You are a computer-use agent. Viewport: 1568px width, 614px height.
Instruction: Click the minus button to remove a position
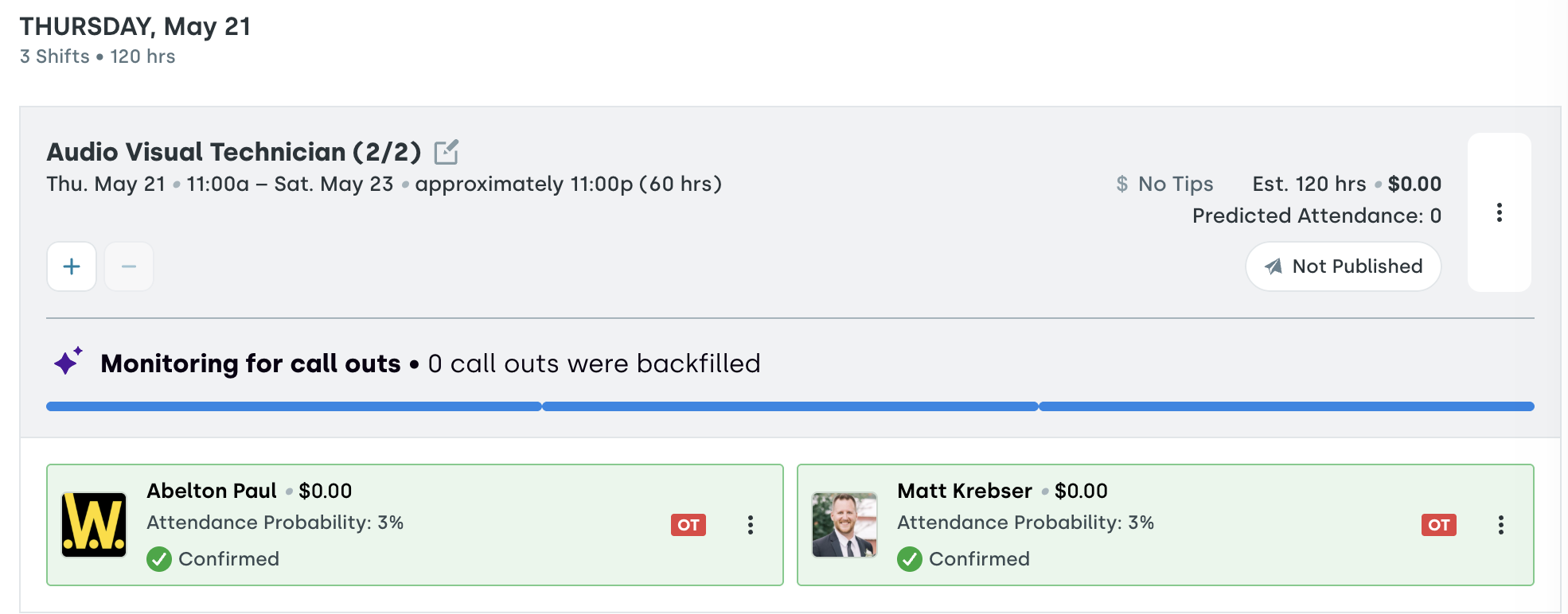tap(129, 266)
